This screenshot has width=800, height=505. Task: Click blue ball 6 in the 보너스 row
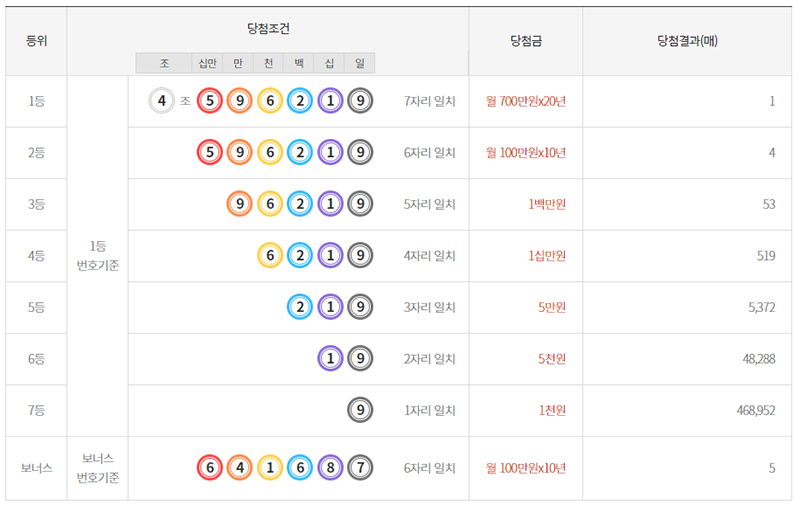coord(300,467)
